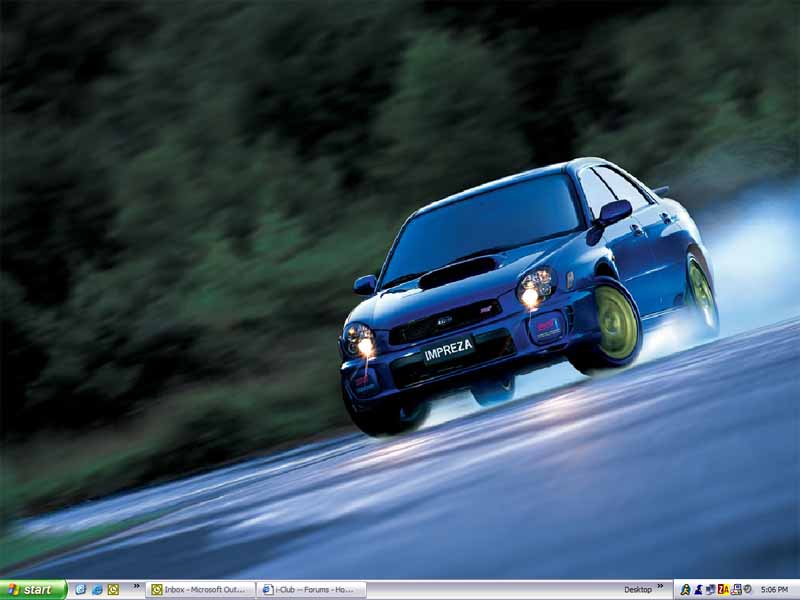
Task: Open ZoneAlarm from the system tray
Action: point(723,590)
